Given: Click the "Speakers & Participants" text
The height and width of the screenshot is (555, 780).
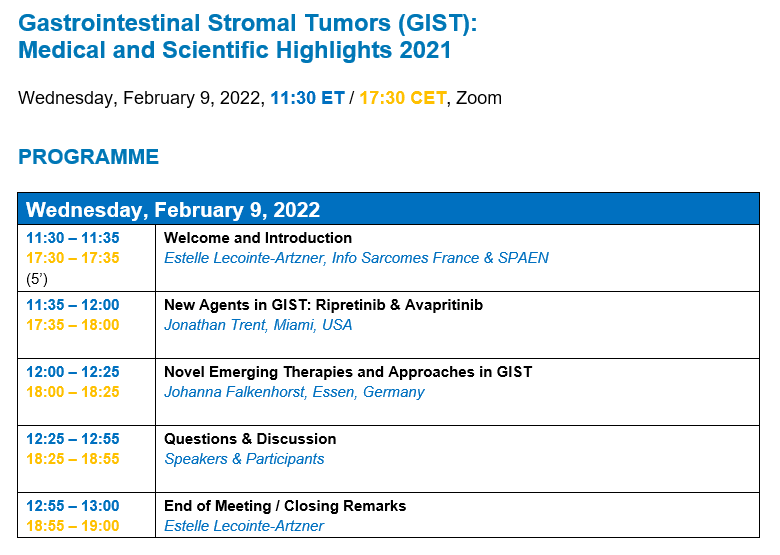Looking at the screenshot, I should [244, 459].
